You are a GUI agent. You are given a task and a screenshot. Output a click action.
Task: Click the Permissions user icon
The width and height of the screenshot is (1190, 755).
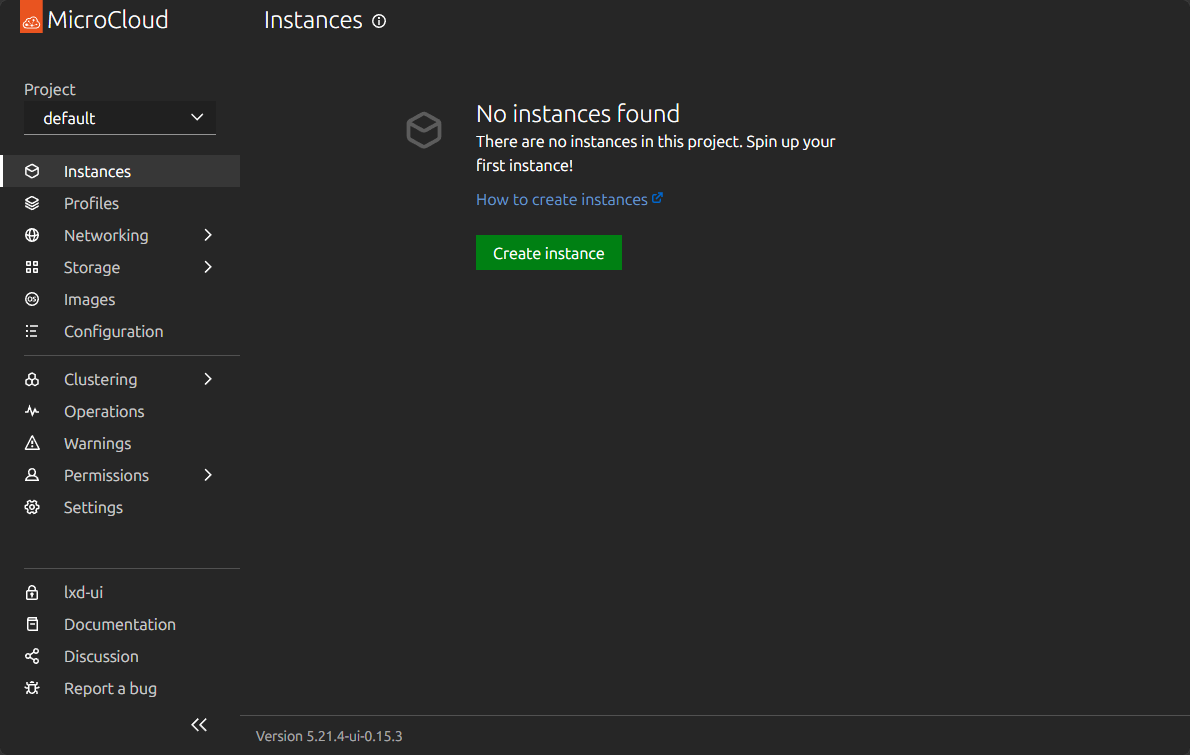(32, 475)
